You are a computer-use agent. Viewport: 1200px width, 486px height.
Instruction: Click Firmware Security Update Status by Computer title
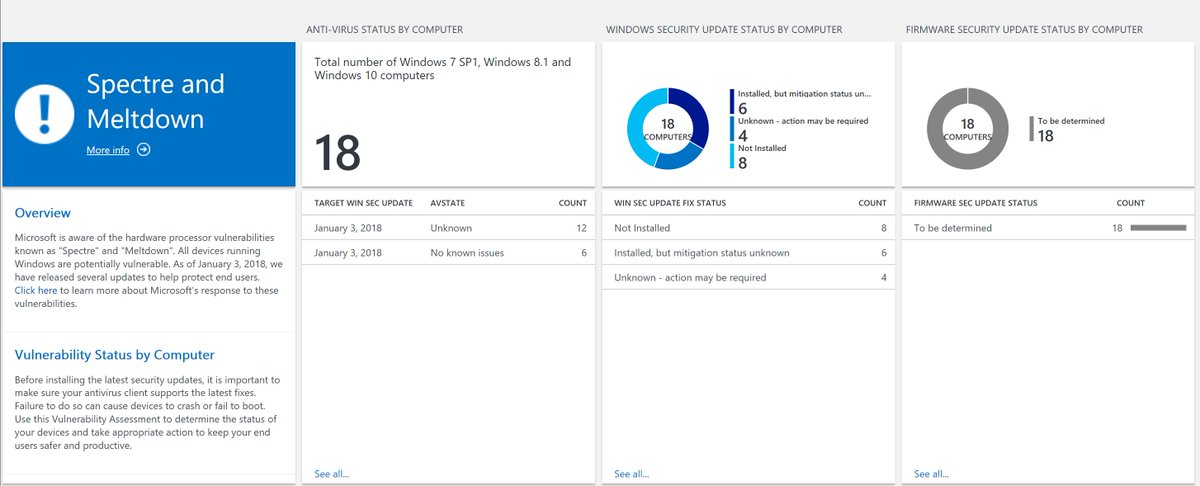point(1024,31)
